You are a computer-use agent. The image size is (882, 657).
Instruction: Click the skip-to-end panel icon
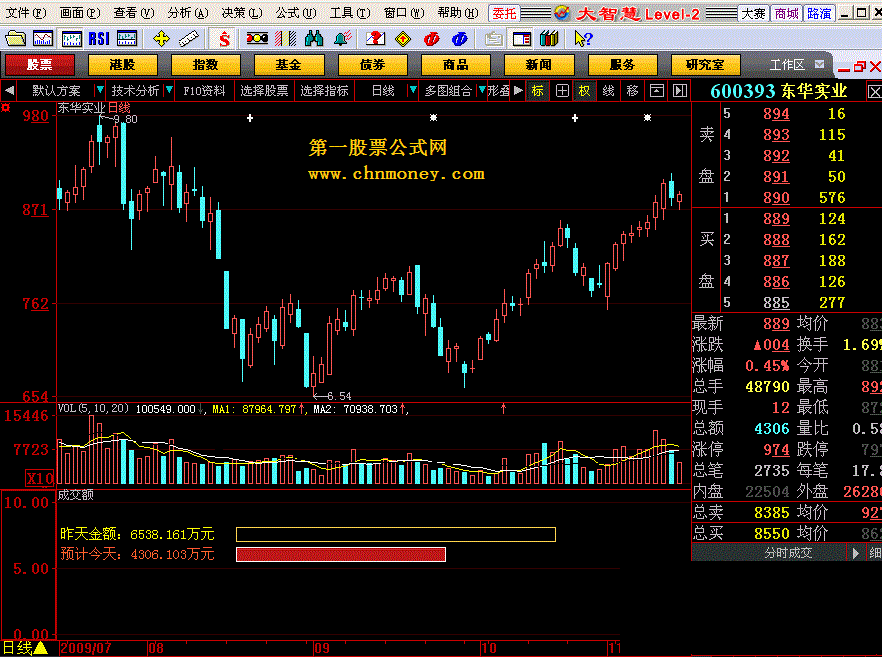(x=680, y=91)
